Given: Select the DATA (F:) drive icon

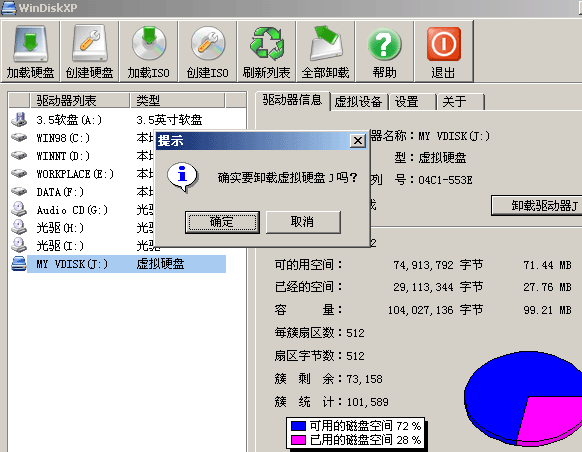Looking at the screenshot, I should 19,191.
